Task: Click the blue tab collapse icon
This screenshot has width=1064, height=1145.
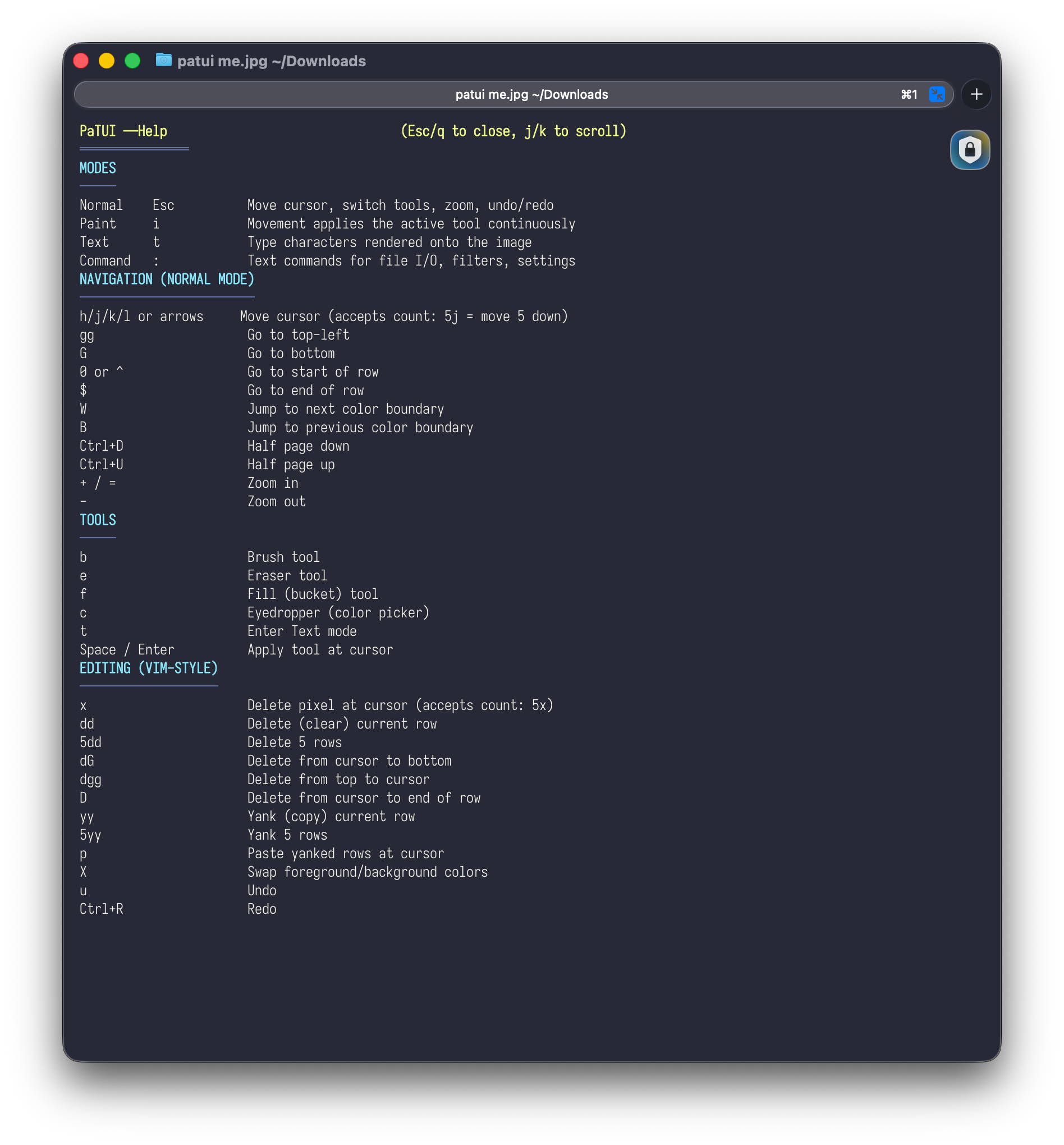Action: tap(937, 94)
